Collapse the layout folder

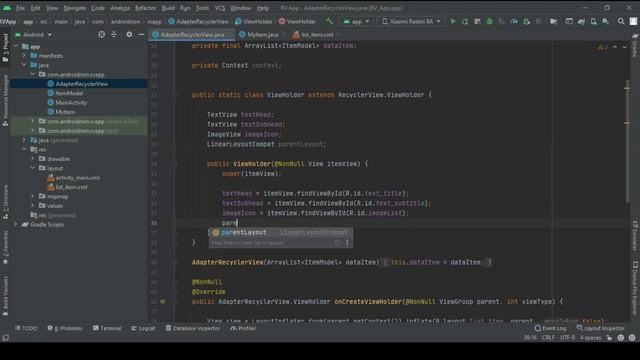tap(32, 168)
